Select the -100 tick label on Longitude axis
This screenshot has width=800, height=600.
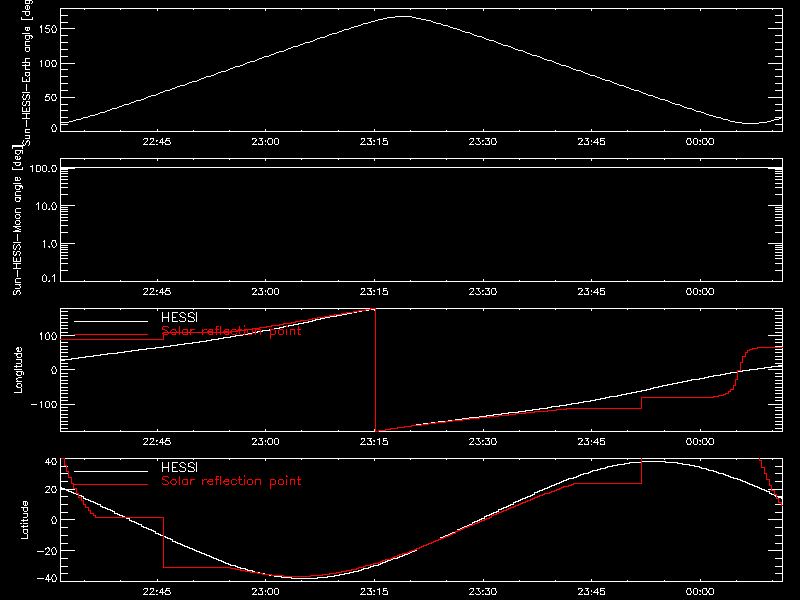(x=44, y=404)
